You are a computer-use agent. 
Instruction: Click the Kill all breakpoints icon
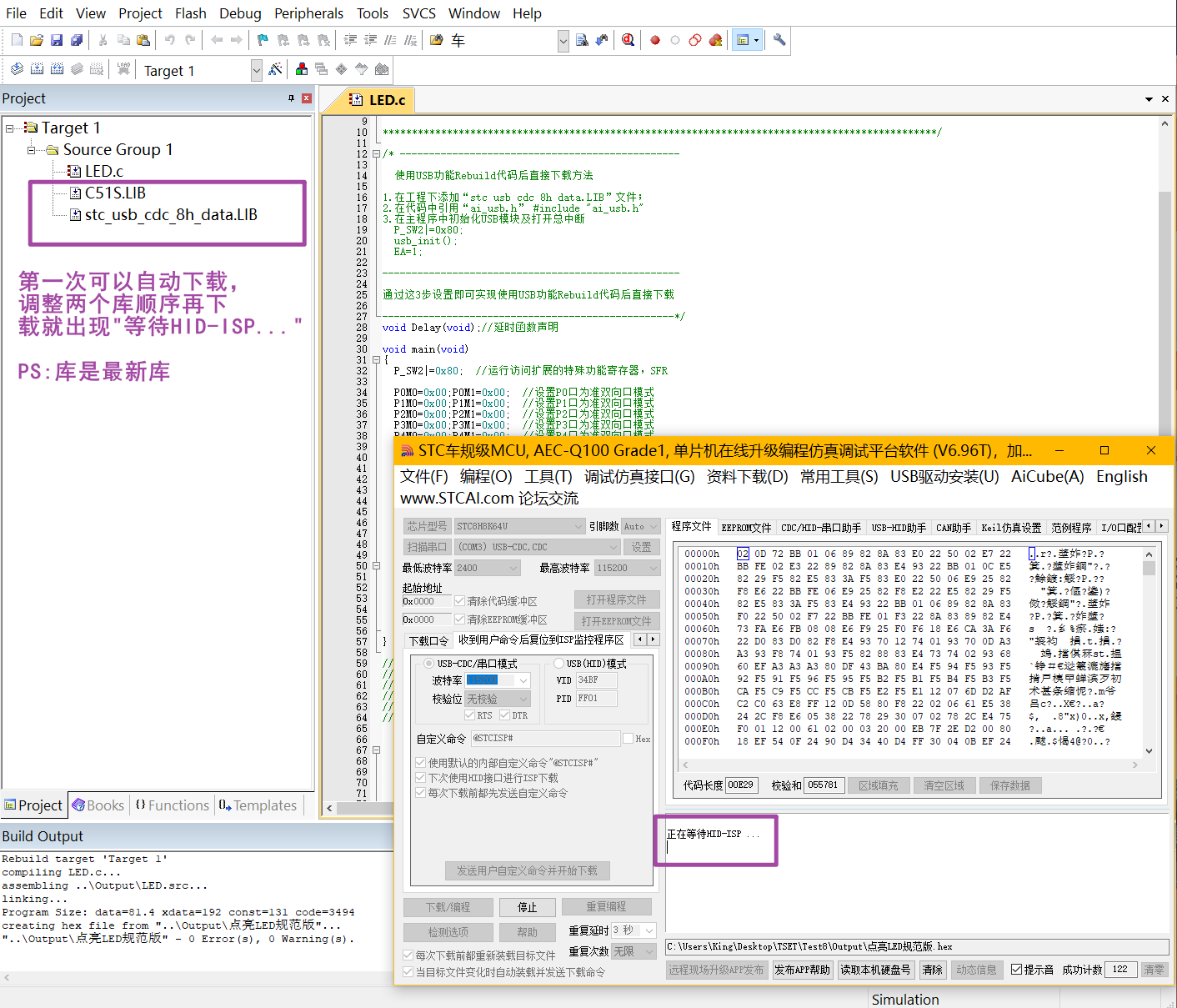715,40
